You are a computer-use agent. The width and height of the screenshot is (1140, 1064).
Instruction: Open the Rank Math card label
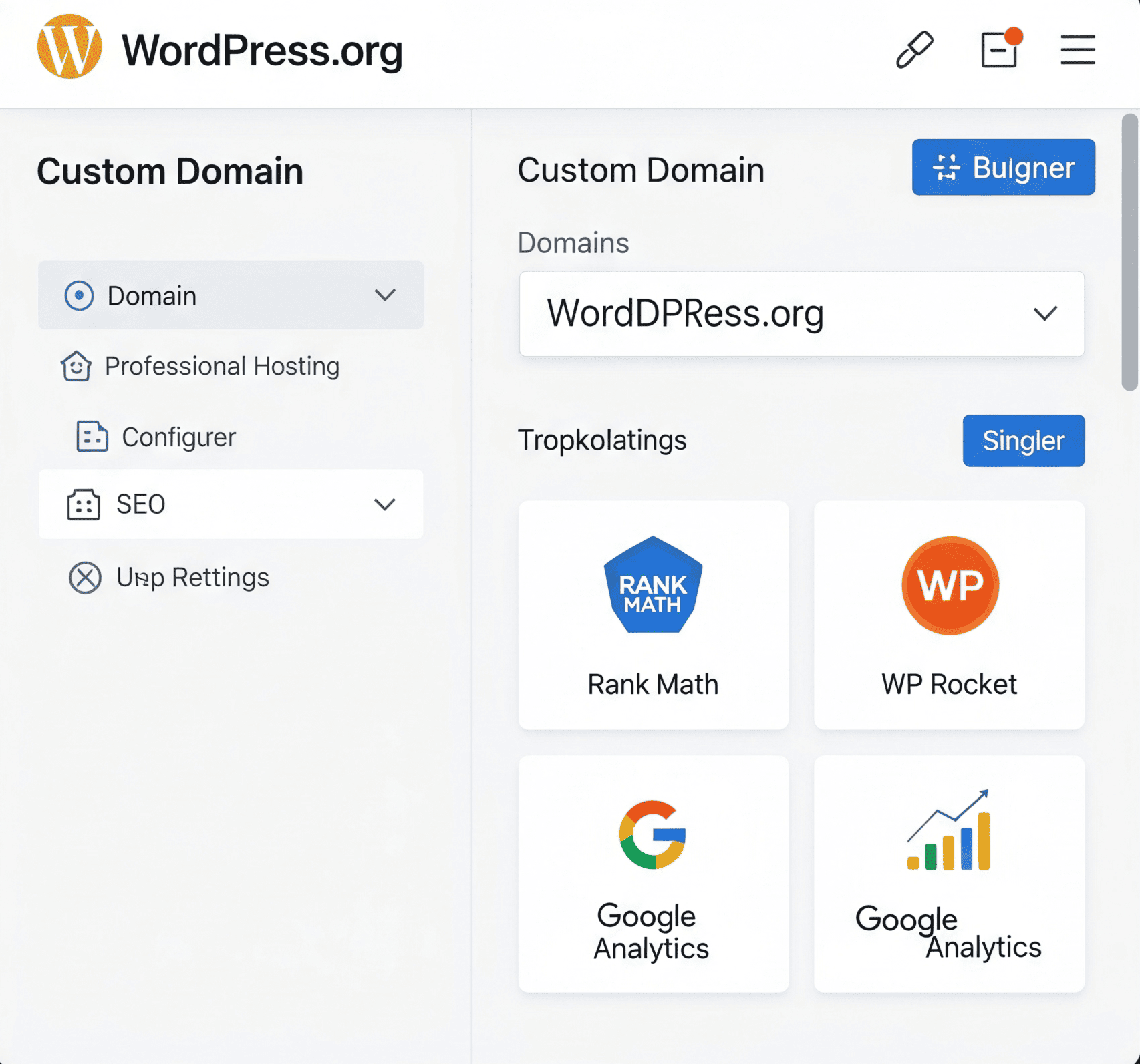point(653,685)
